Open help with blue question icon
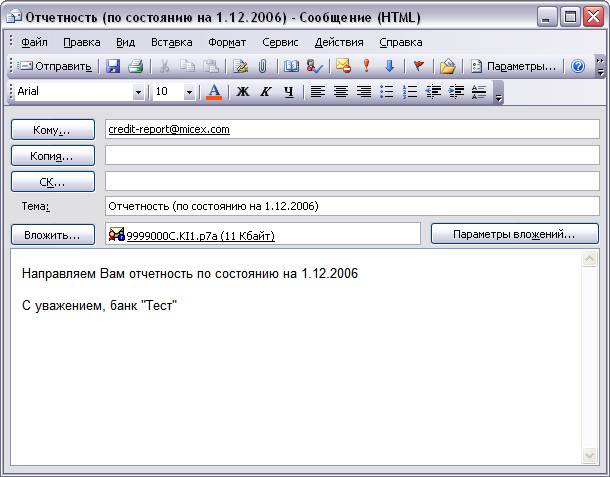Viewport: 610px width, 477px height. tap(578, 66)
